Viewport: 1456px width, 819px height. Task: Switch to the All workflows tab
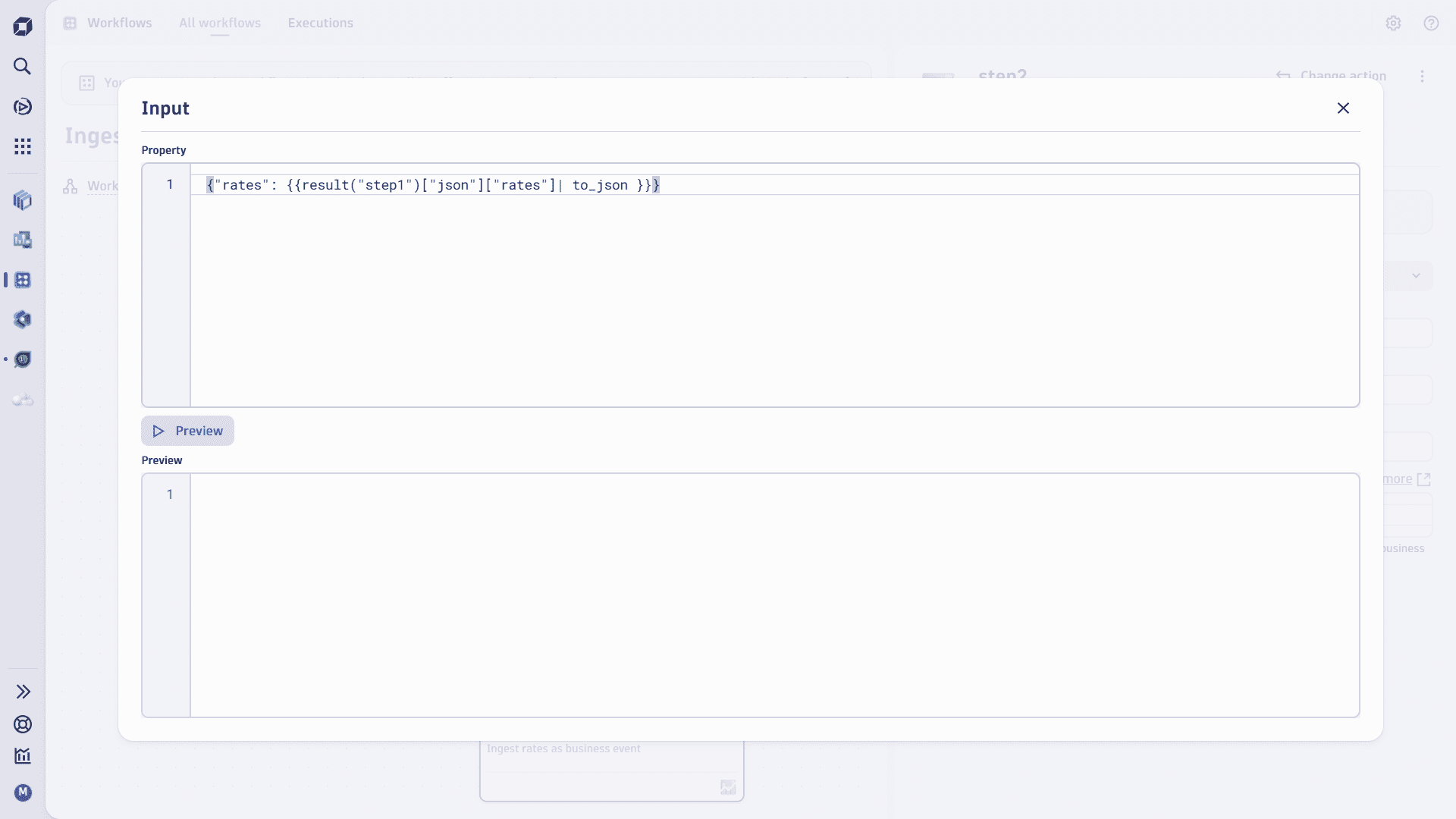coord(220,23)
